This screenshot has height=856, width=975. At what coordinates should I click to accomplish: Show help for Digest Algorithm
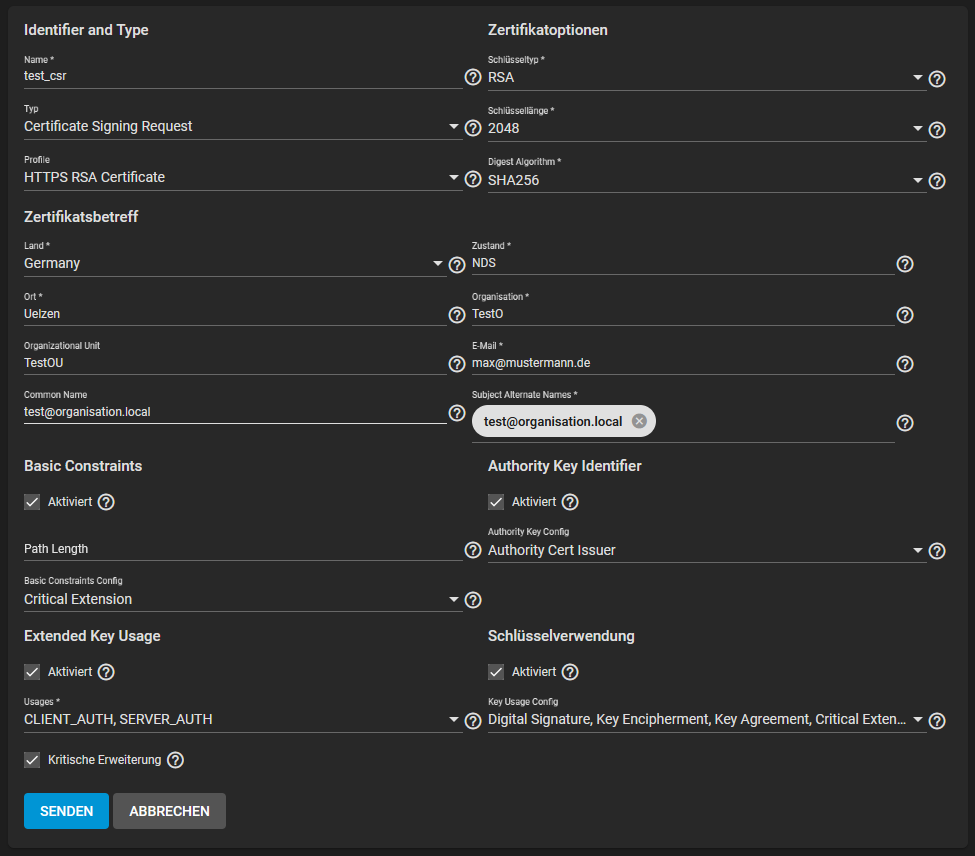coord(936,181)
